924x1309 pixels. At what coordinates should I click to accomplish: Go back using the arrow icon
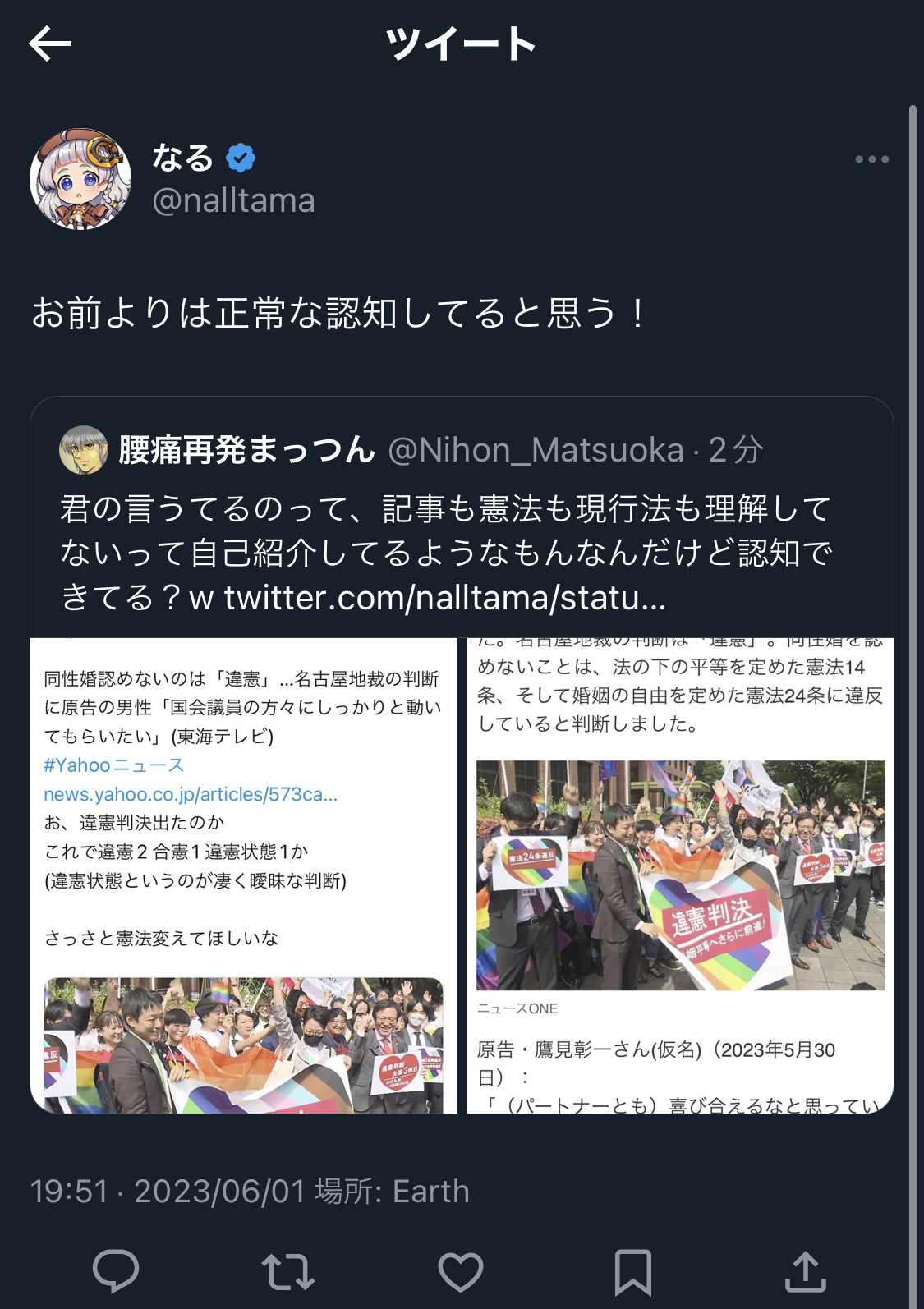click(50, 44)
